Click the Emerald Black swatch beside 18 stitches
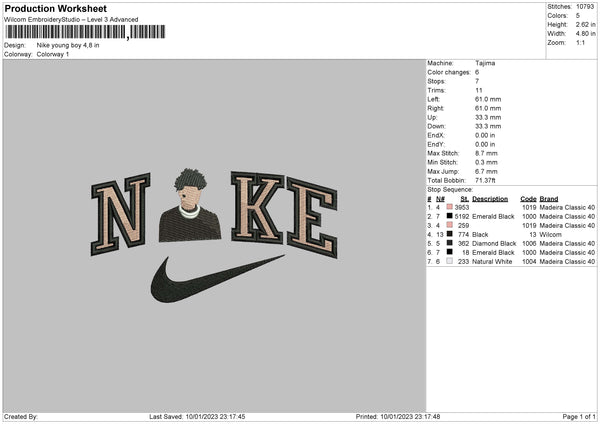The width and height of the screenshot is (600, 424). pos(450,252)
